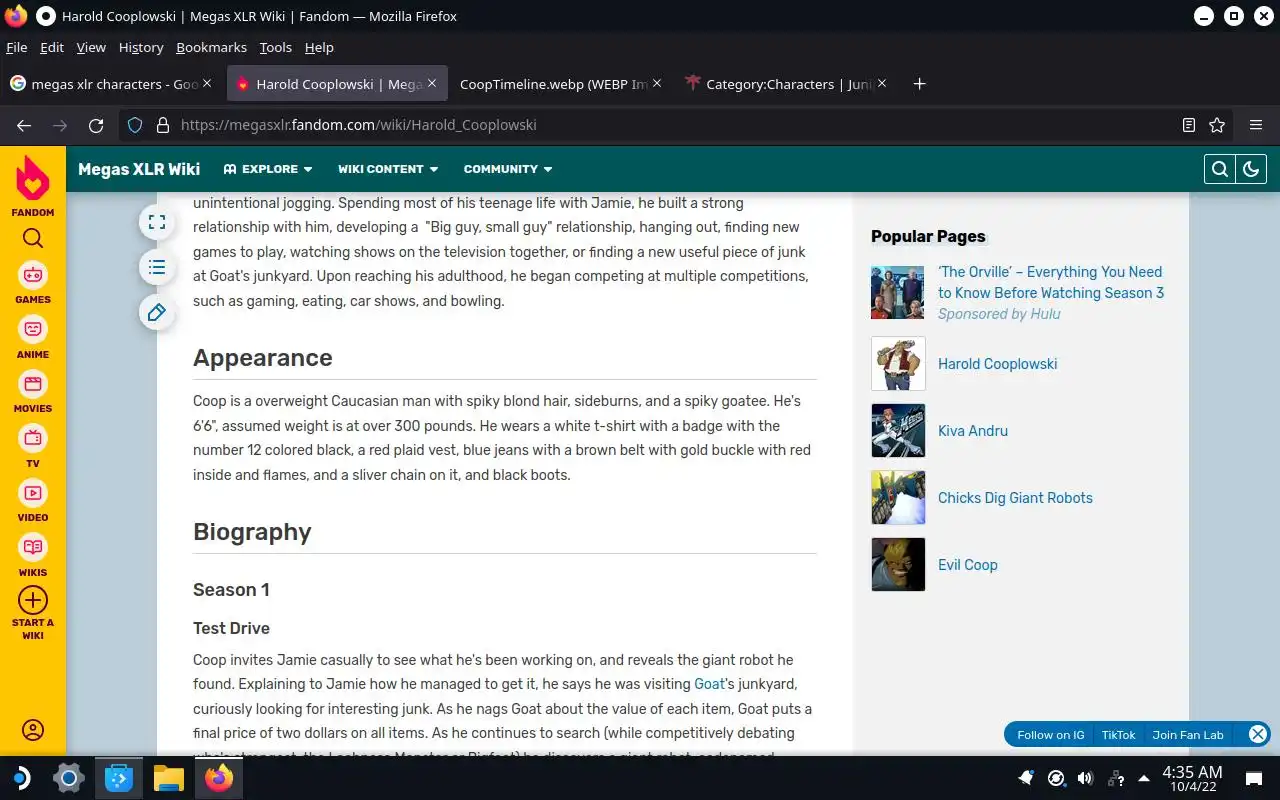Viewport: 1280px width, 800px height.
Task: Open the application launcher on taskbar
Action: pos(20,778)
